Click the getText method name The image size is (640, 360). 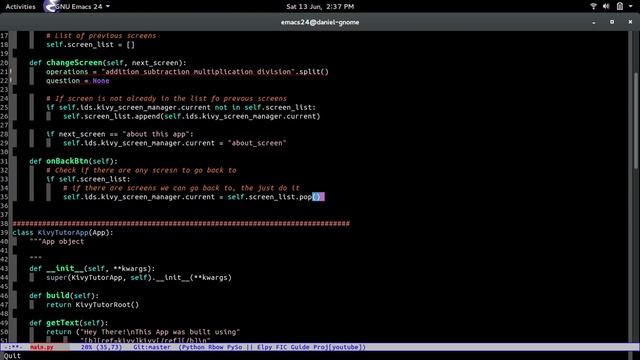pos(63,323)
